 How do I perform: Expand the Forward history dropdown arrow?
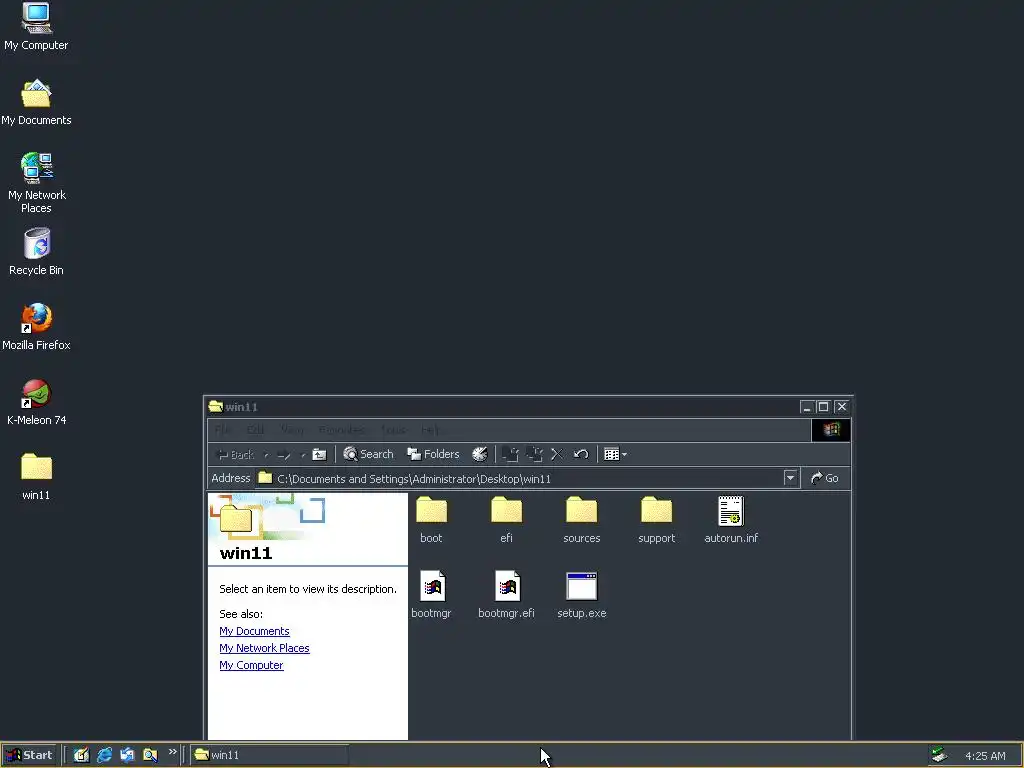point(302,455)
